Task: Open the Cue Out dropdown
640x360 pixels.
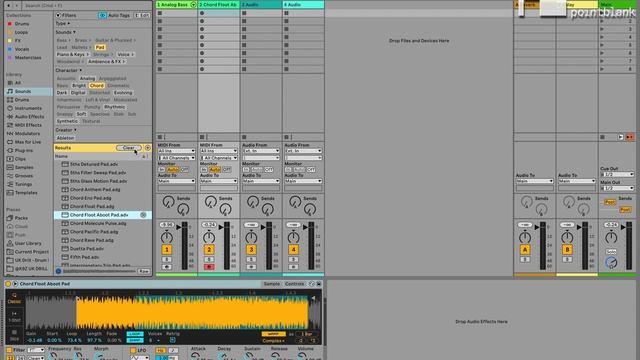Action: 617,175
